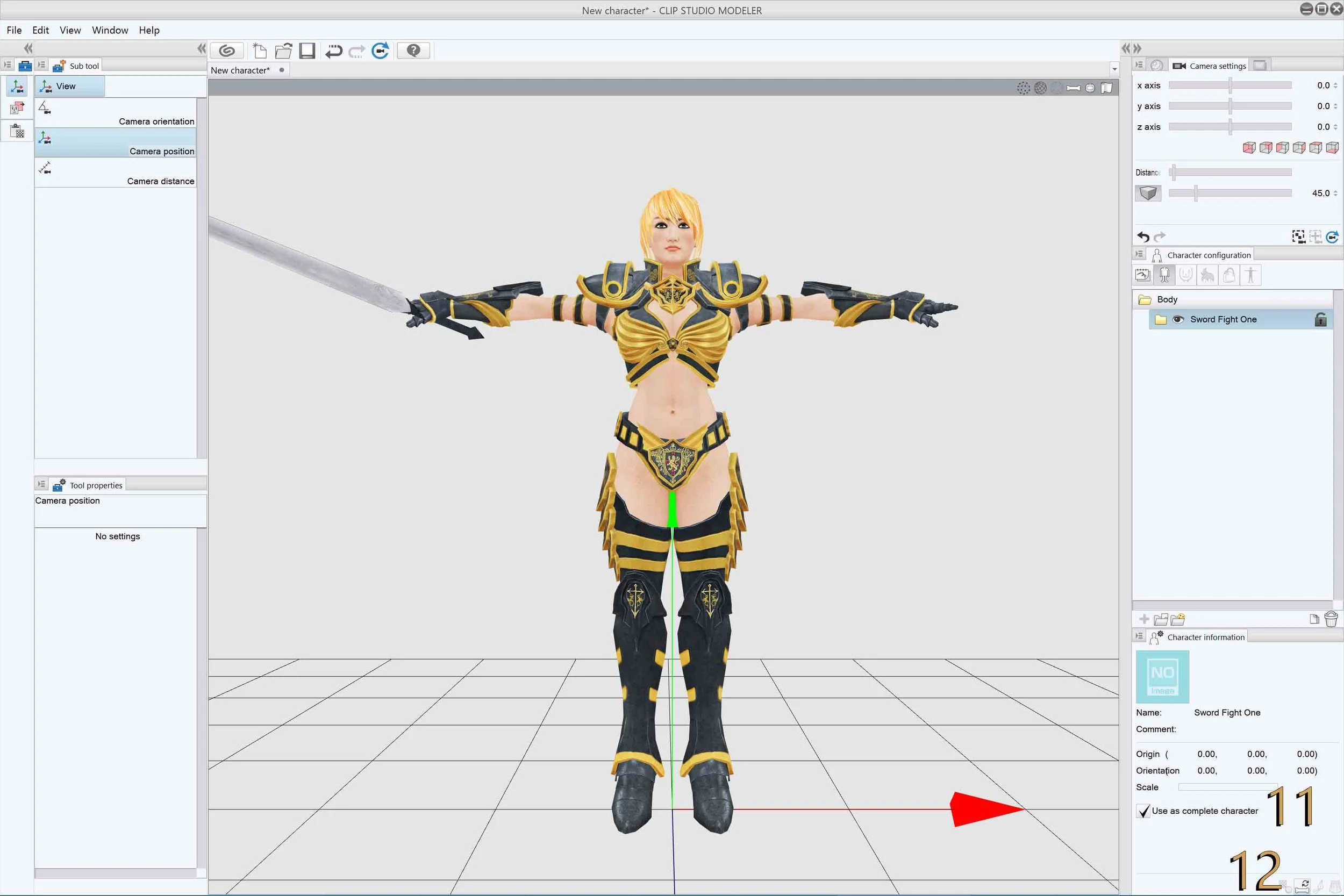This screenshot has height=896, width=1344.
Task: Select the View sub tool group
Action: (70, 87)
